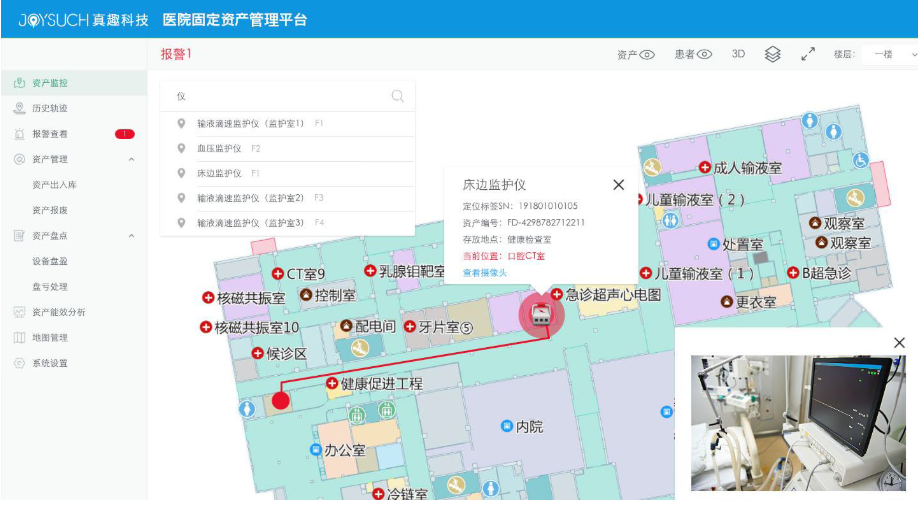This screenshot has height=505, width=919.
Task: Click the red track start dot
Action: [x=281, y=401]
